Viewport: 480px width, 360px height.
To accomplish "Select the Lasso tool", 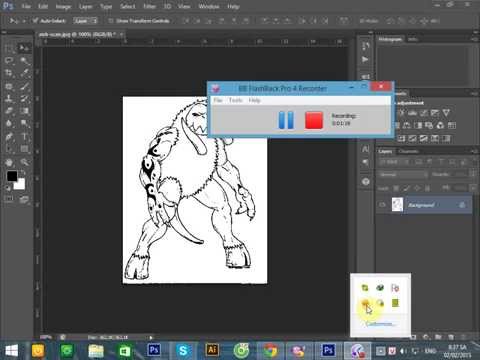I will (9, 61).
